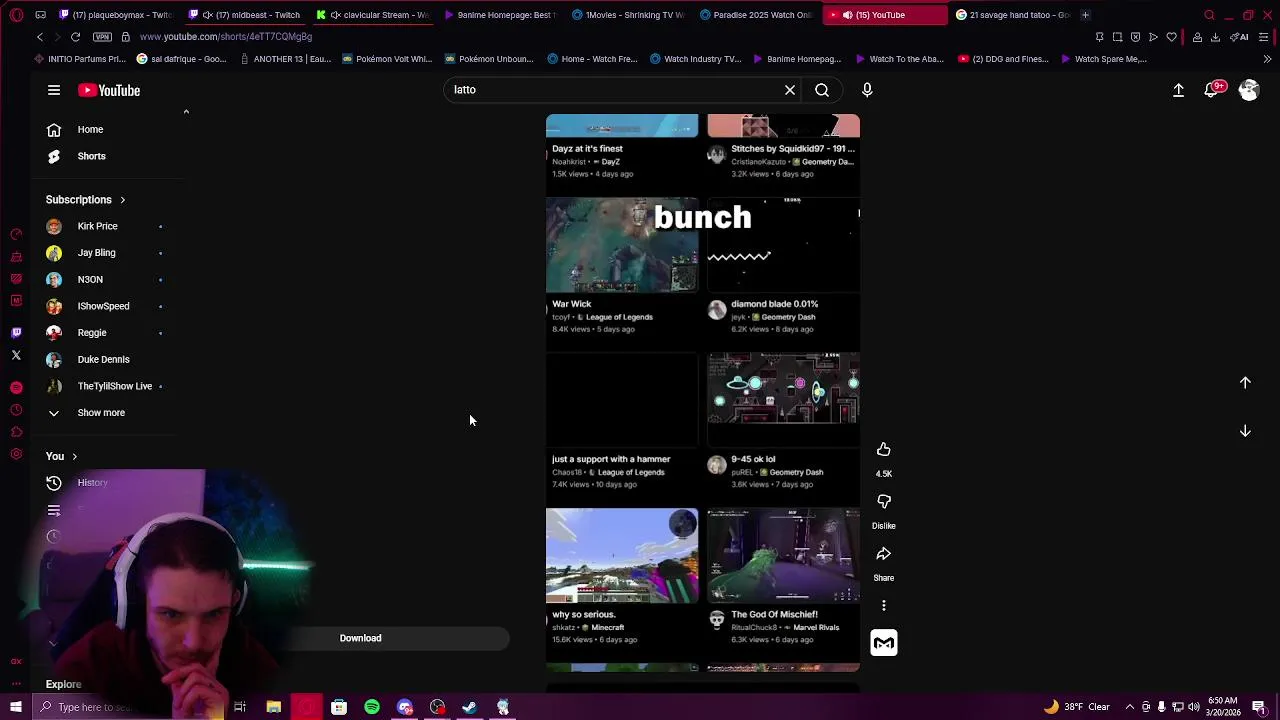Expand the Subscriptions section
Viewport: 1280px width, 720px height.
pos(85,199)
